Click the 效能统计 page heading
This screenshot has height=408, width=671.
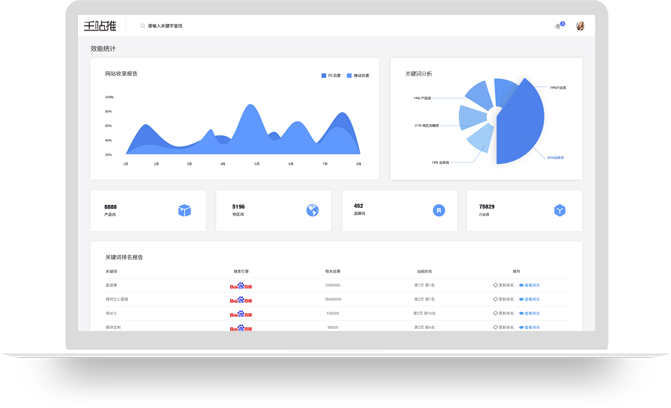tap(103, 49)
